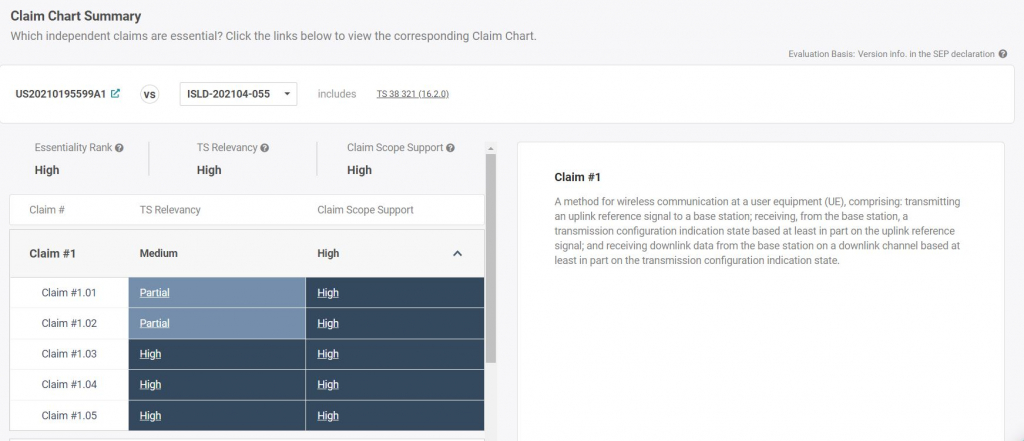Viewport: 1024px width, 441px height.
Task: Click help icon beside Essentiality Rank
Action: (119, 148)
